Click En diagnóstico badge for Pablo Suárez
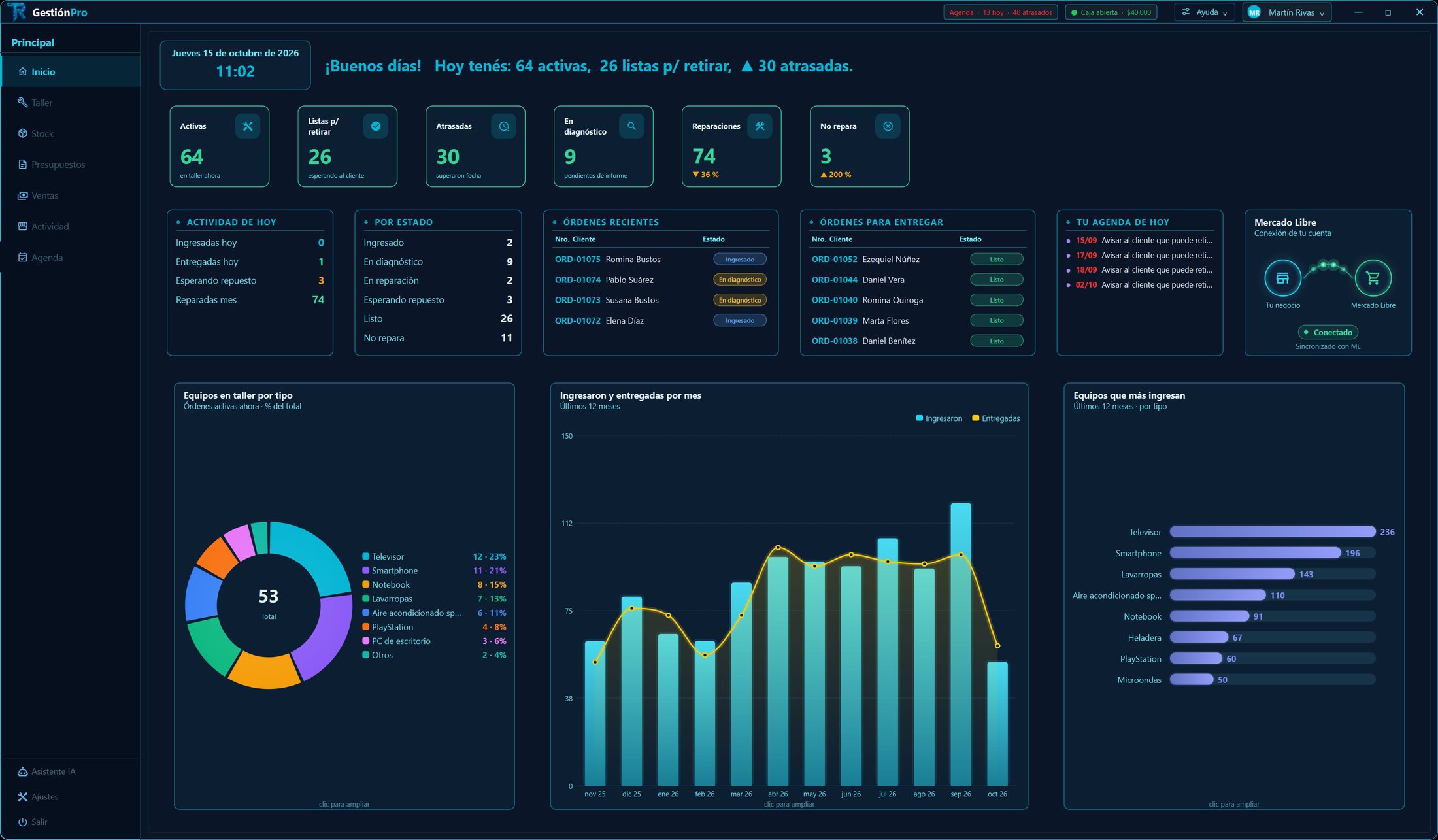Screen dimensions: 1438x840 [x=740, y=280]
